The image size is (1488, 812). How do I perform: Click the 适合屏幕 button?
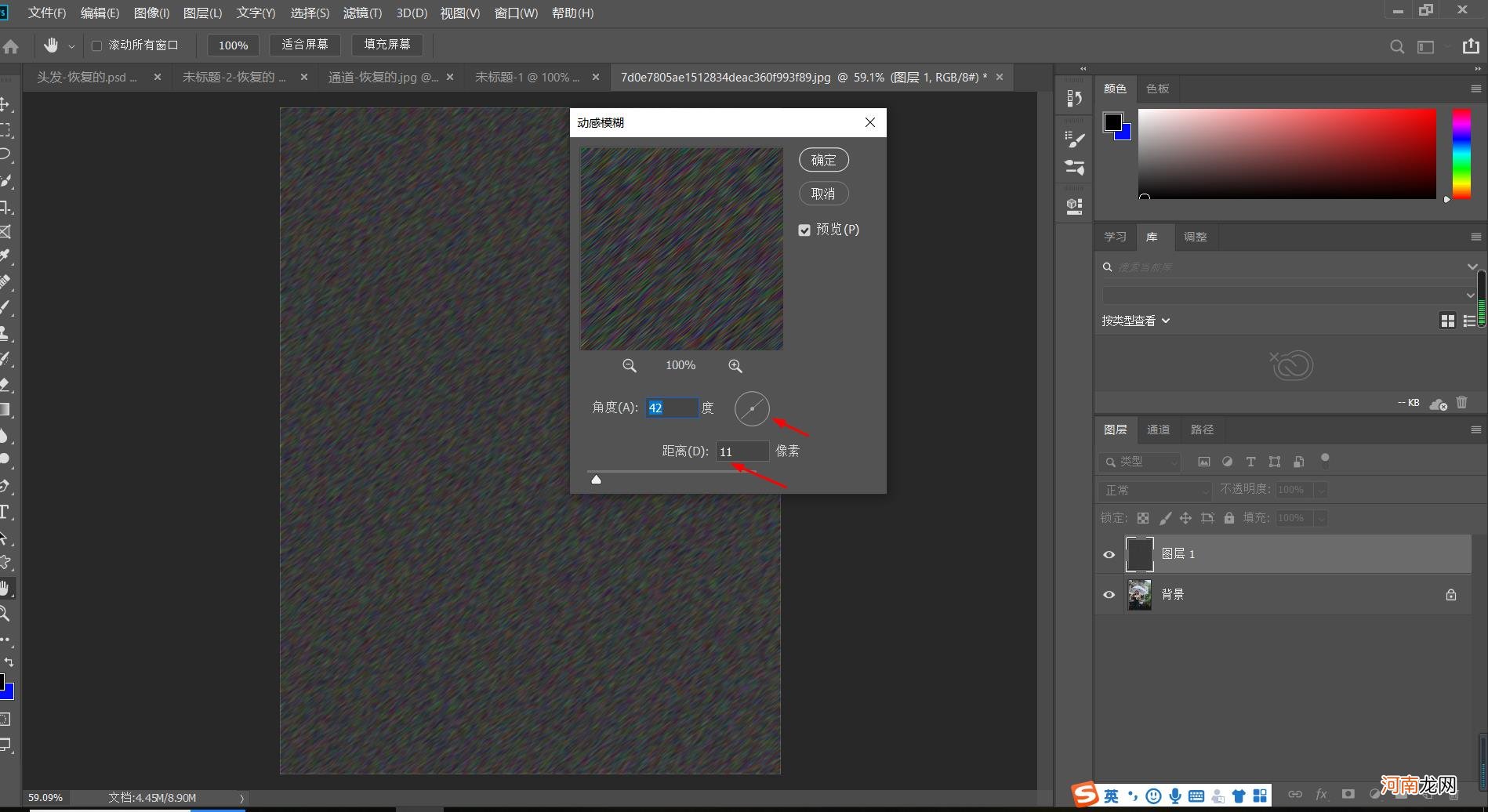click(305, 45)
